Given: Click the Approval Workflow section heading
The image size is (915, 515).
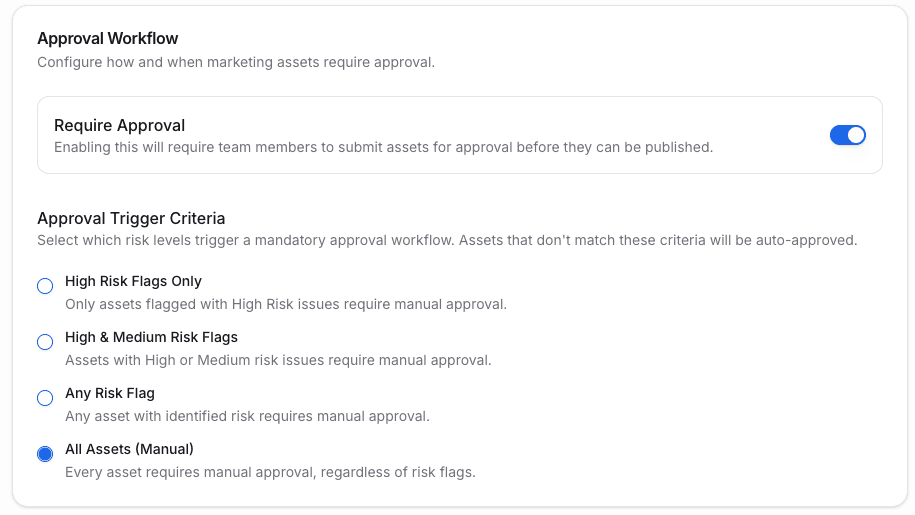Looking at the screenshot, I should pos(107,39).
